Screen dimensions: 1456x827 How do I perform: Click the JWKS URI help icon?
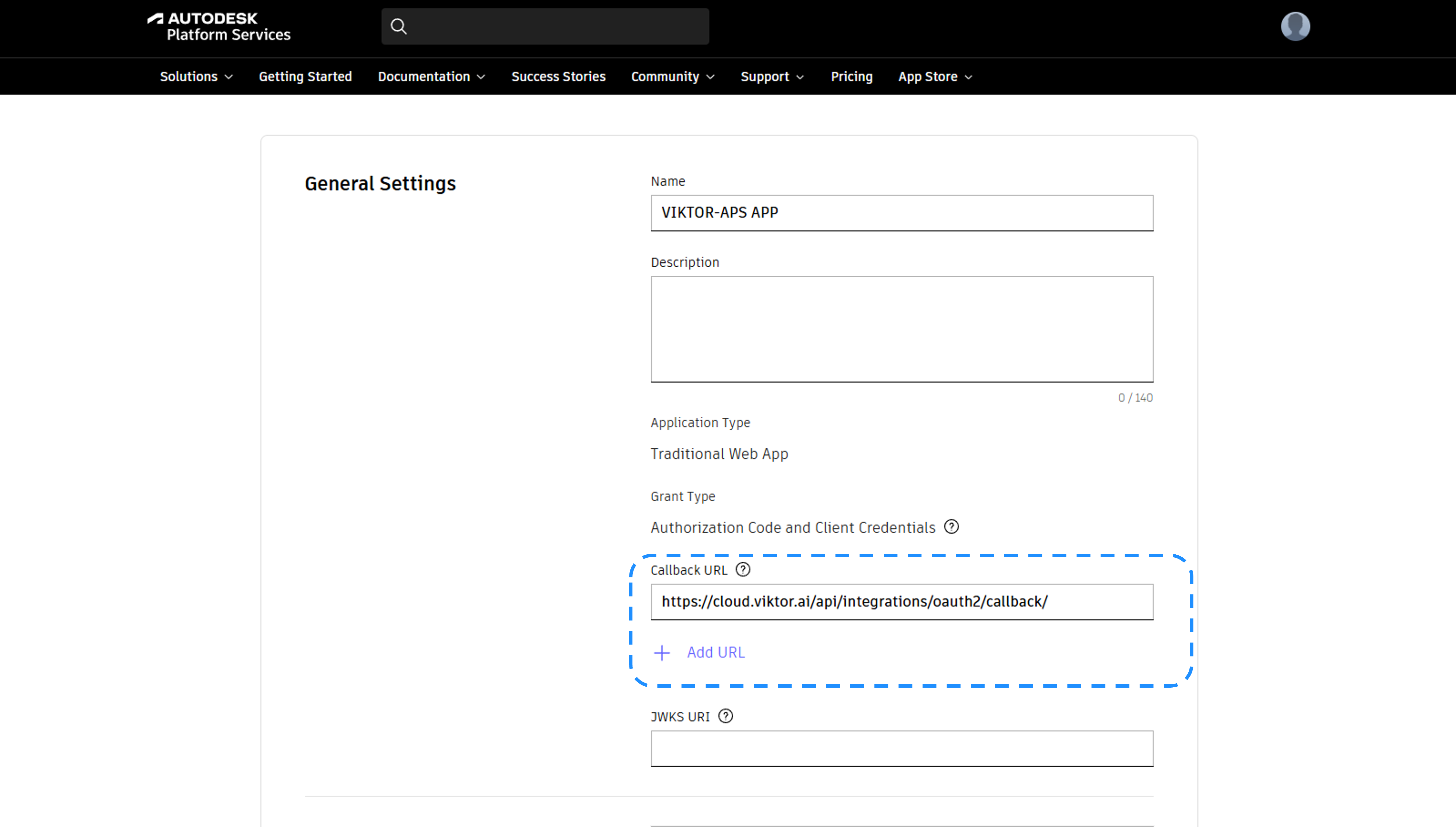725,716
